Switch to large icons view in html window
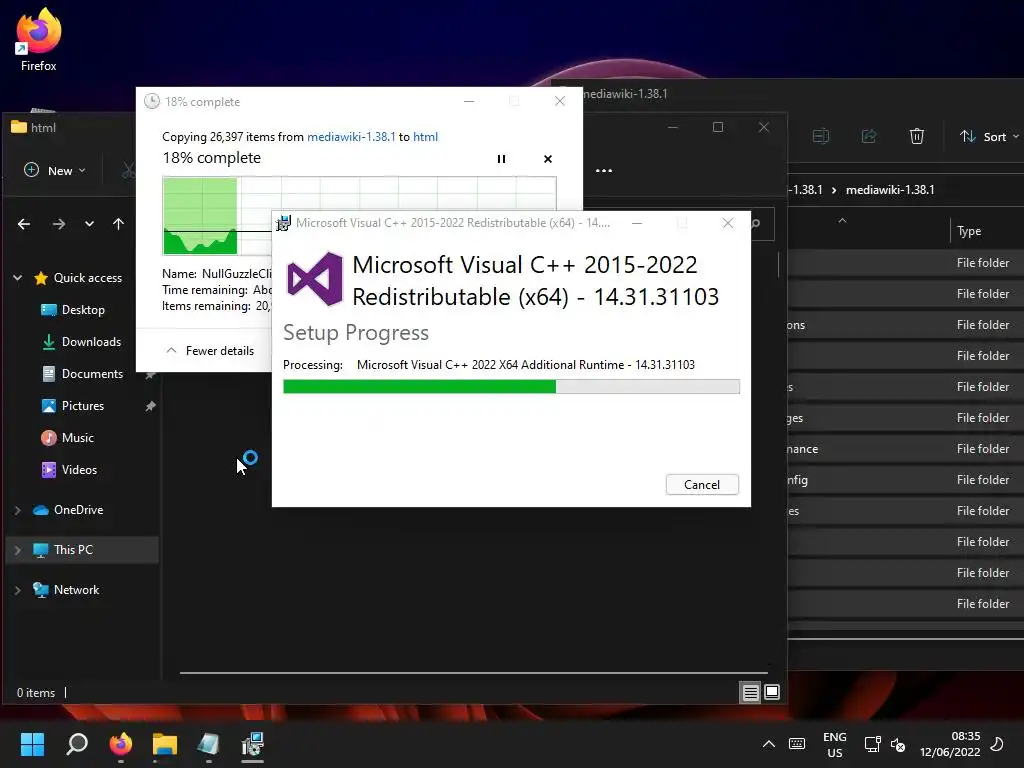The width and height of the screenshot is (1024, 768). [772, 692]
